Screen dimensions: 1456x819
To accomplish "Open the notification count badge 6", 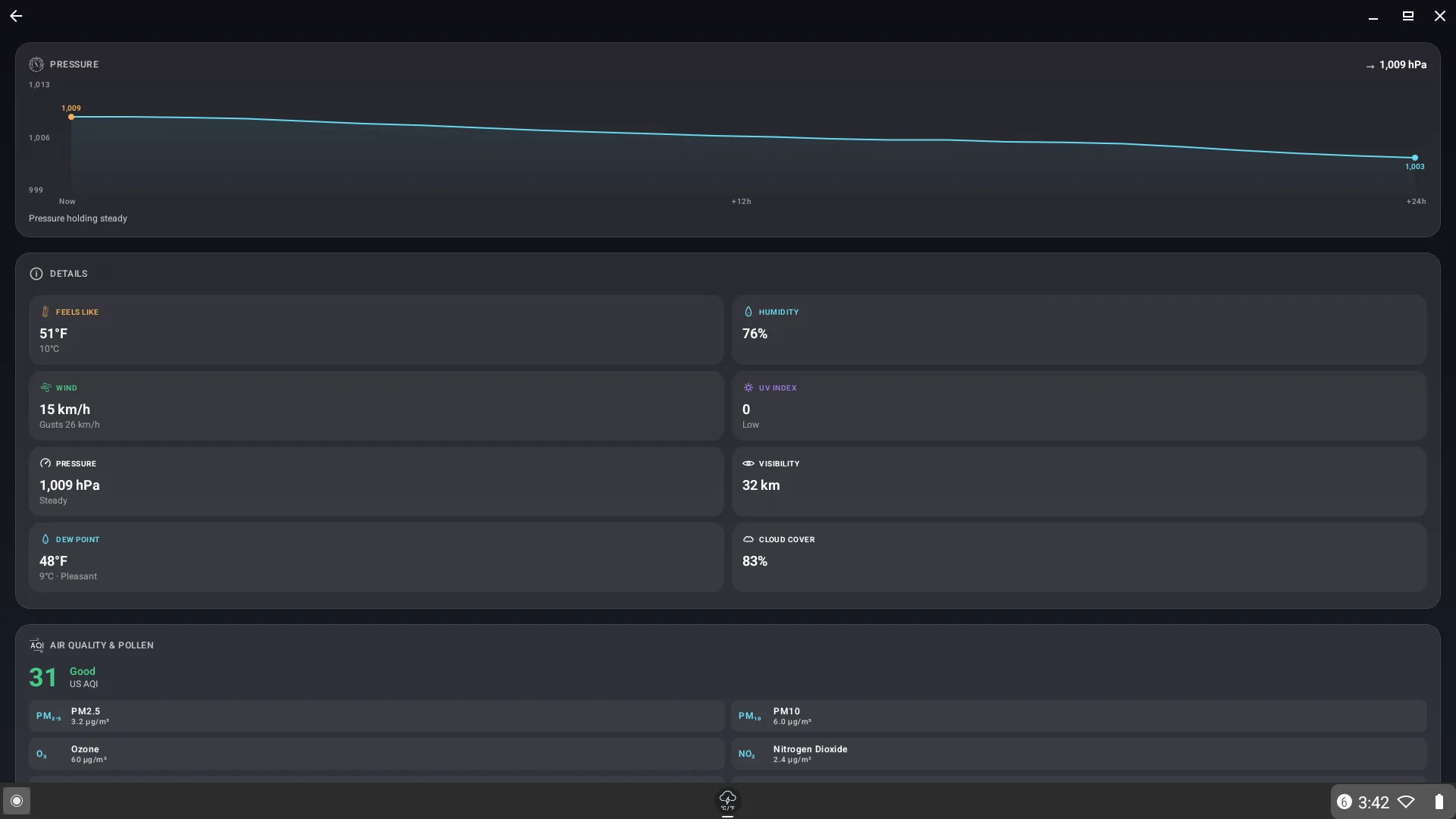I will coord(1345,802).
